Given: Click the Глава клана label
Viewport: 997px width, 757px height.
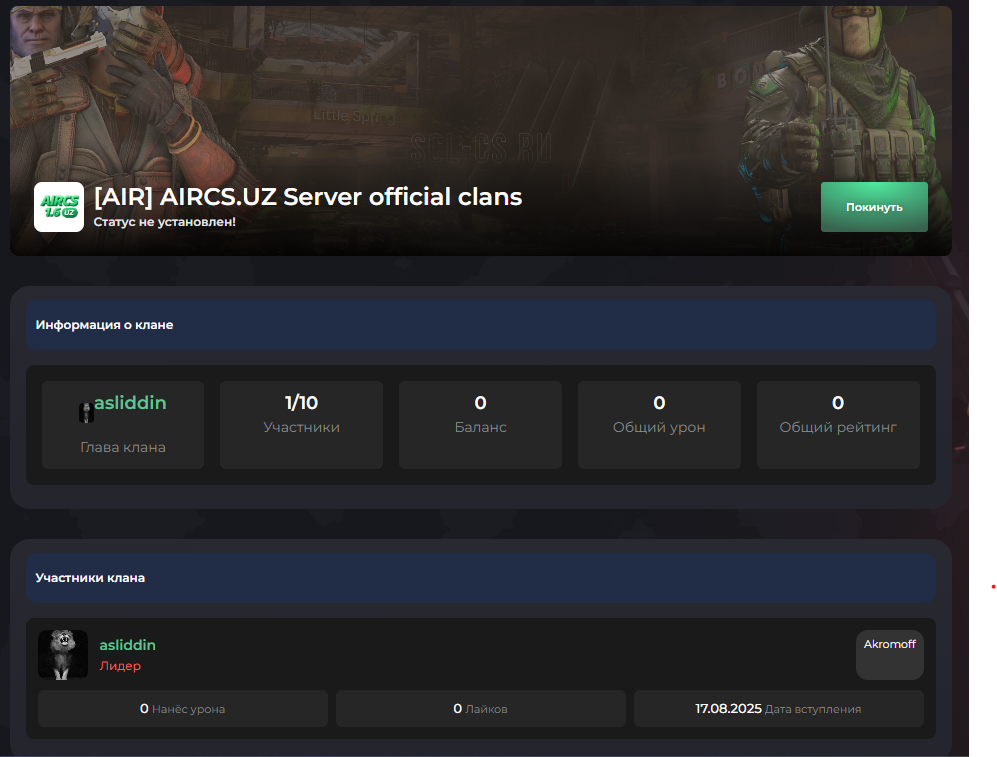Looking at the screenshot, I should (123, 447).
